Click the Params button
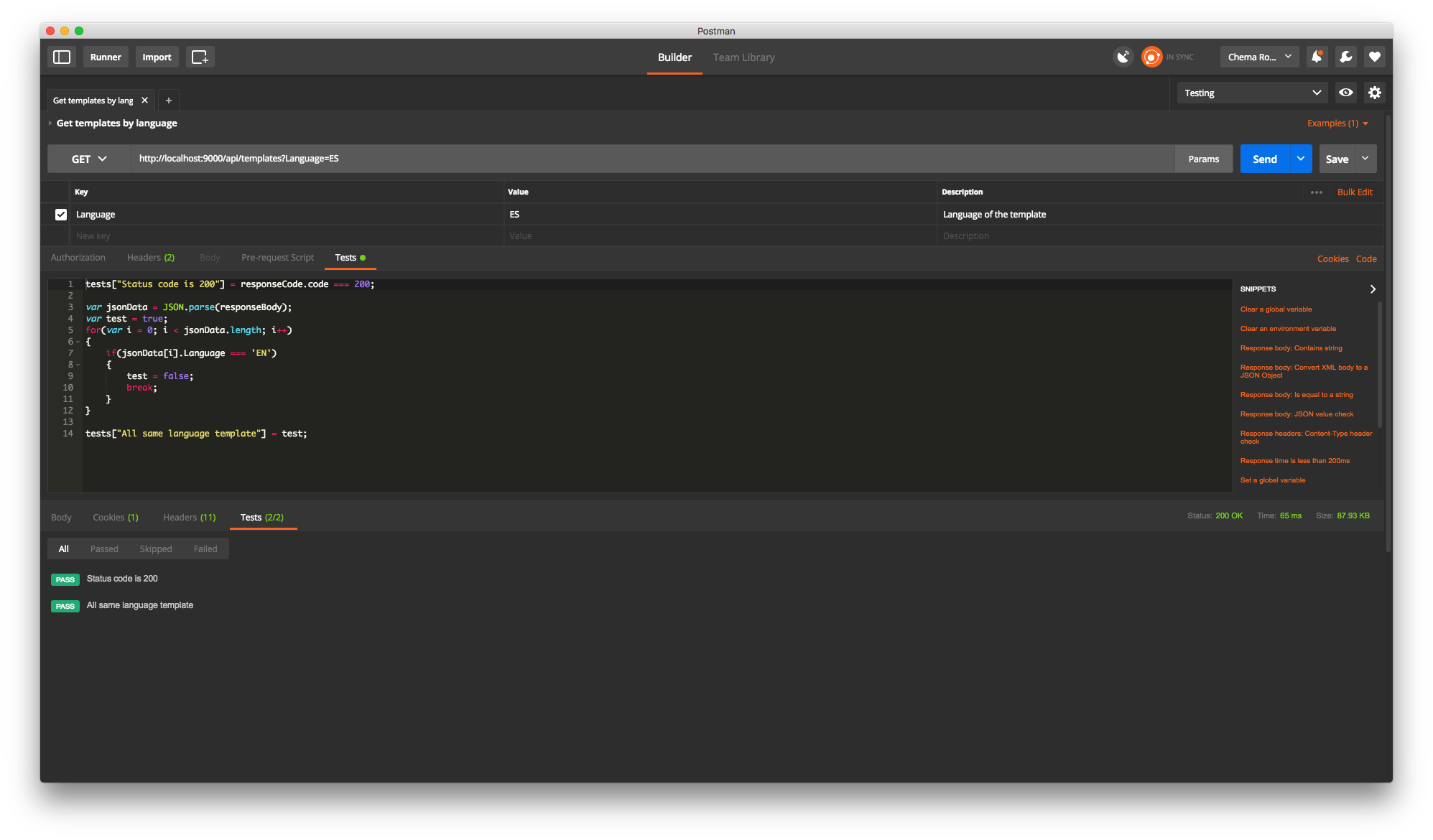The width and height of the screenshot is (1433, 840). (x=1203, y=159)
